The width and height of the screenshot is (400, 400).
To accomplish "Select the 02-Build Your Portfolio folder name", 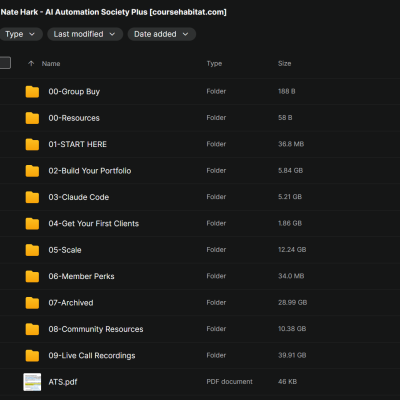I will click(x=90, y=171).
